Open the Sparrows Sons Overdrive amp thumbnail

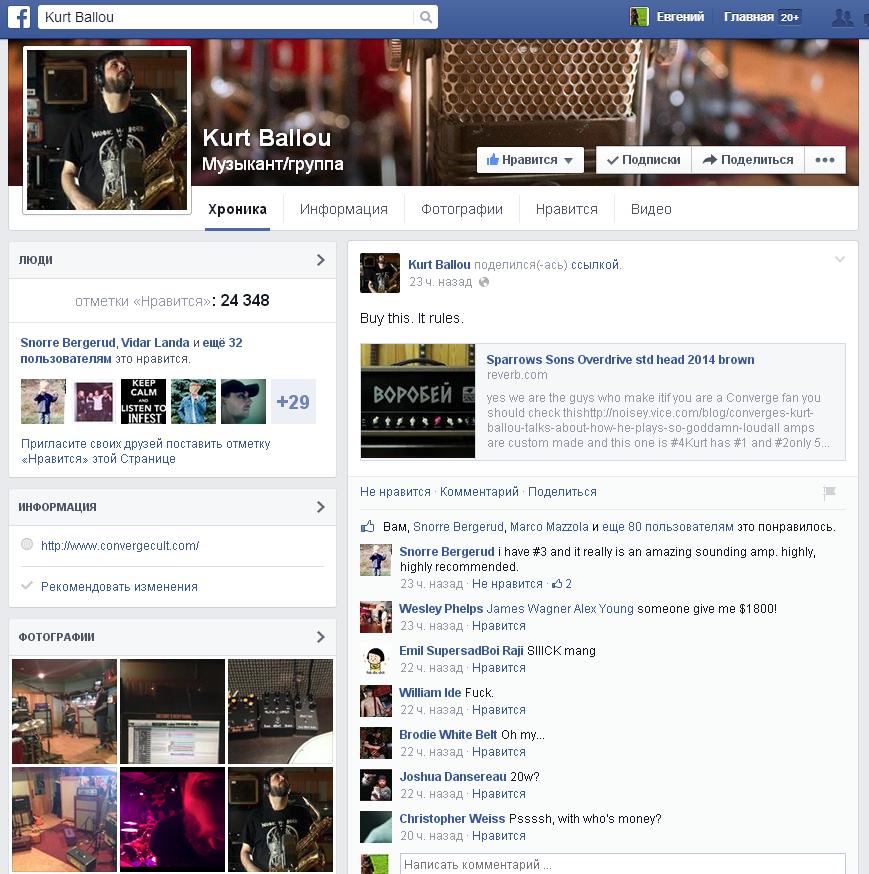(418, 401)
